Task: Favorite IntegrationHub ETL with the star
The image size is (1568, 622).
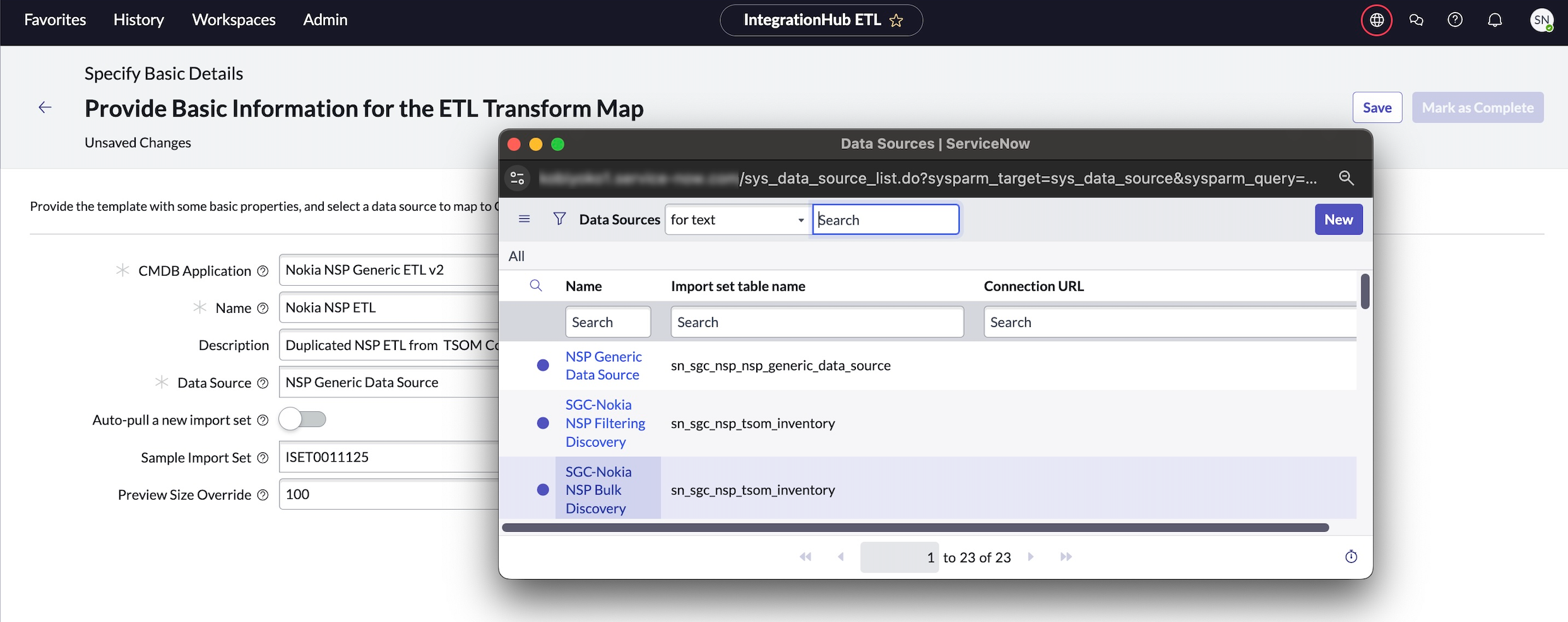Action: tap(896, 20)
